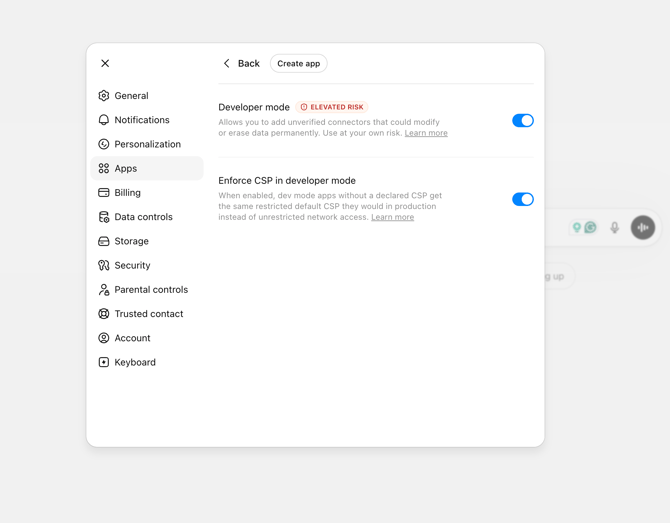Open Keyboard settings section
Image resolution: width=670 pixels, height=523 pixels.
click(147, 362)
